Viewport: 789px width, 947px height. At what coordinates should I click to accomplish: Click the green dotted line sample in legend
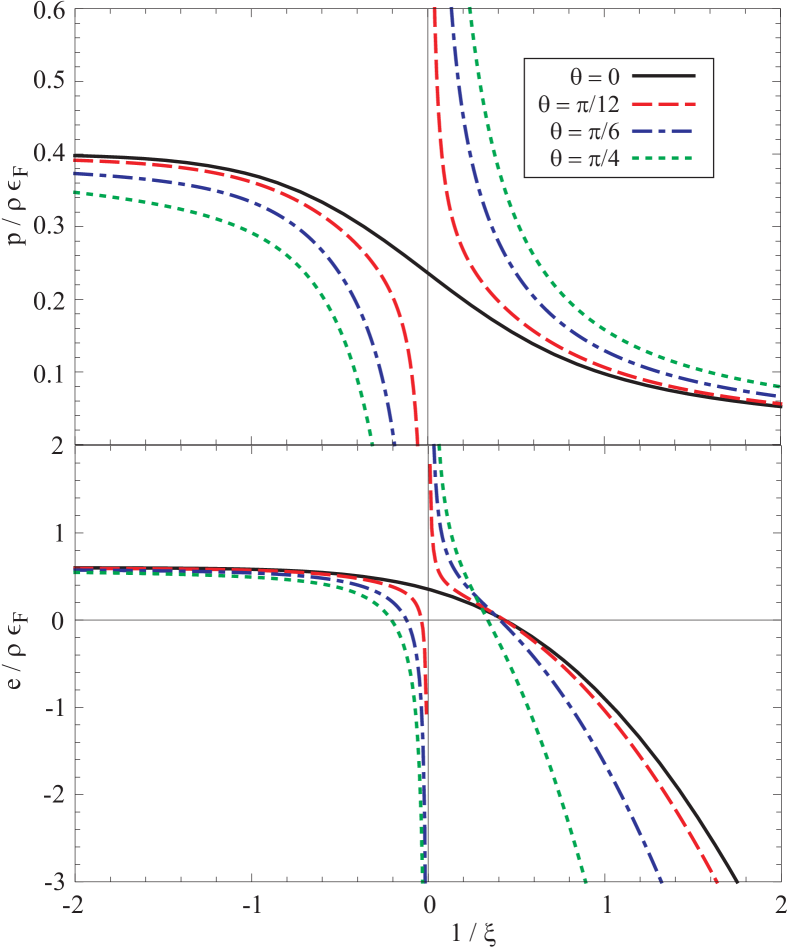pos(663,158)
